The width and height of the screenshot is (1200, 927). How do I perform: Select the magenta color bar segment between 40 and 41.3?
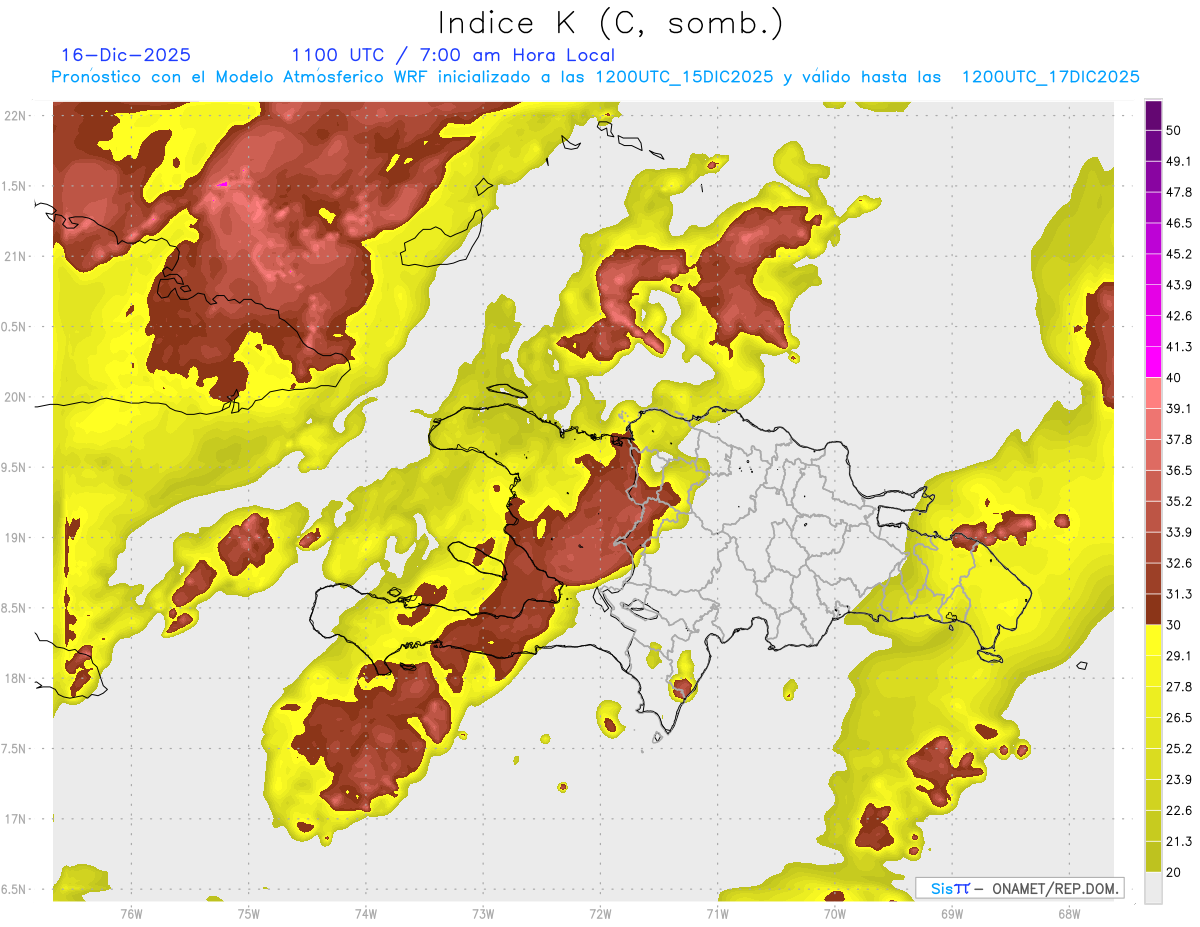pos(1153,361)
